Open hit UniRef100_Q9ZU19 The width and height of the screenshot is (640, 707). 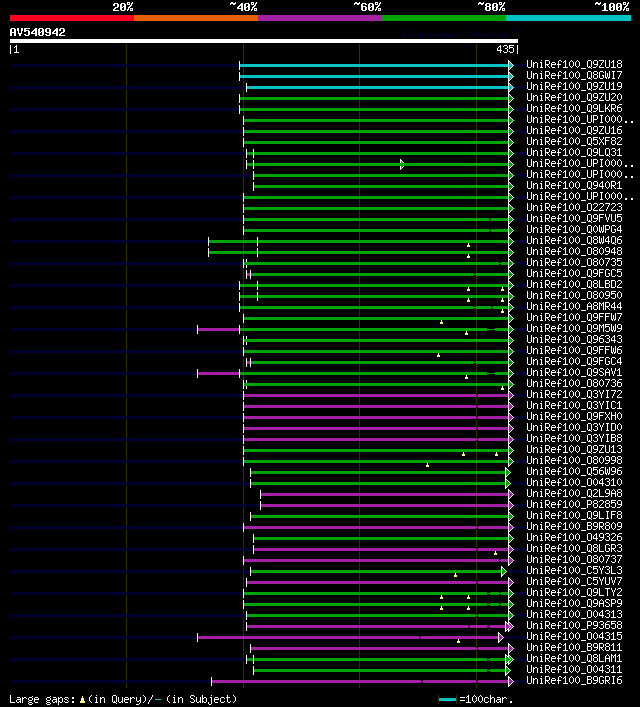coord(574,86)
